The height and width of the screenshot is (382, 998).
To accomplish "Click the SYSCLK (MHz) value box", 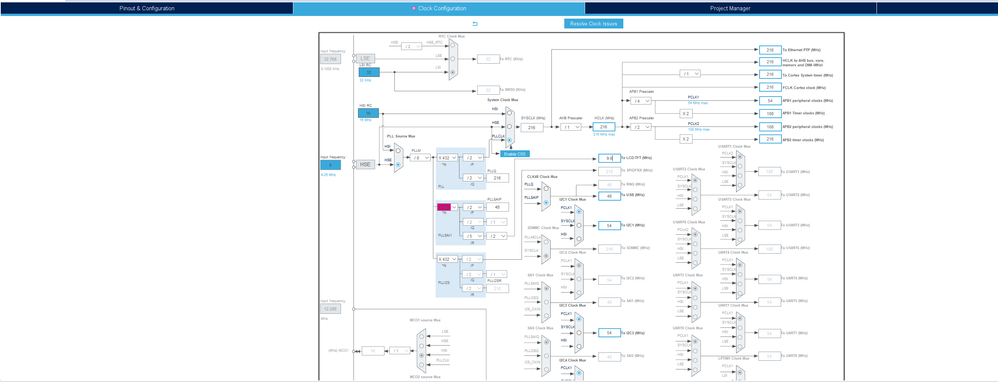I will (x=532, y=127).
